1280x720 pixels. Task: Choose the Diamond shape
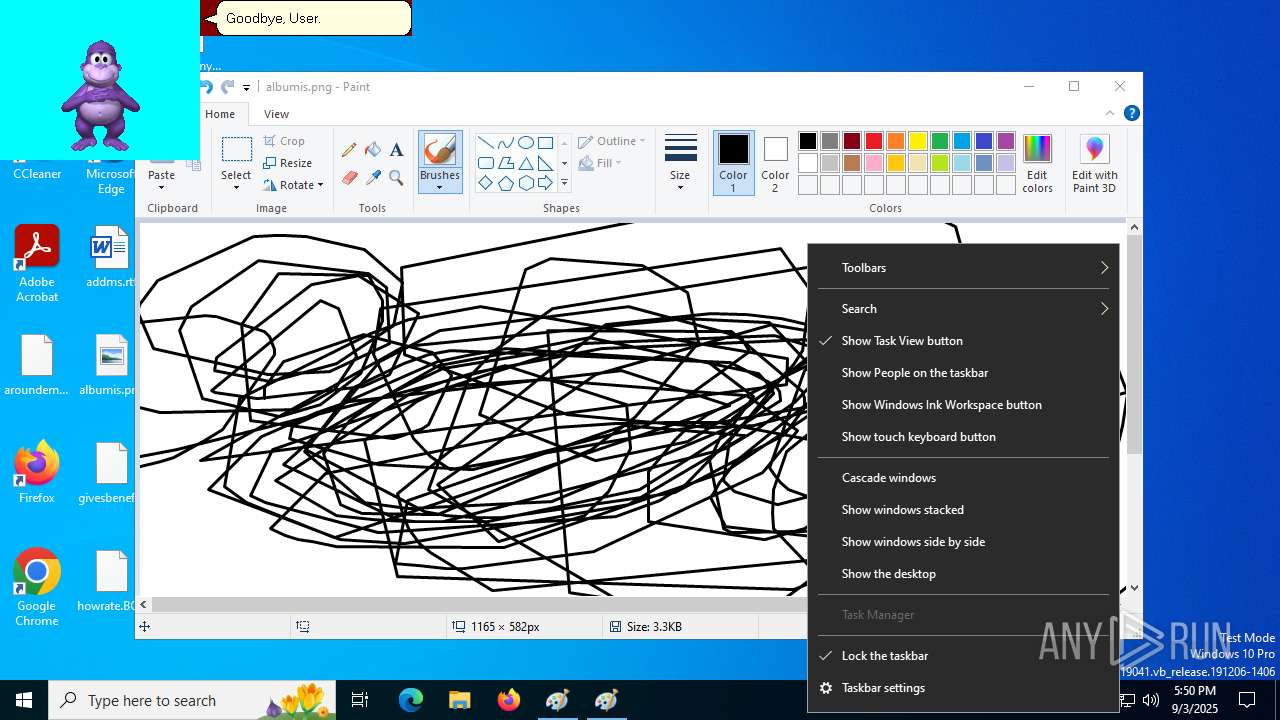[x=485, y=183]
